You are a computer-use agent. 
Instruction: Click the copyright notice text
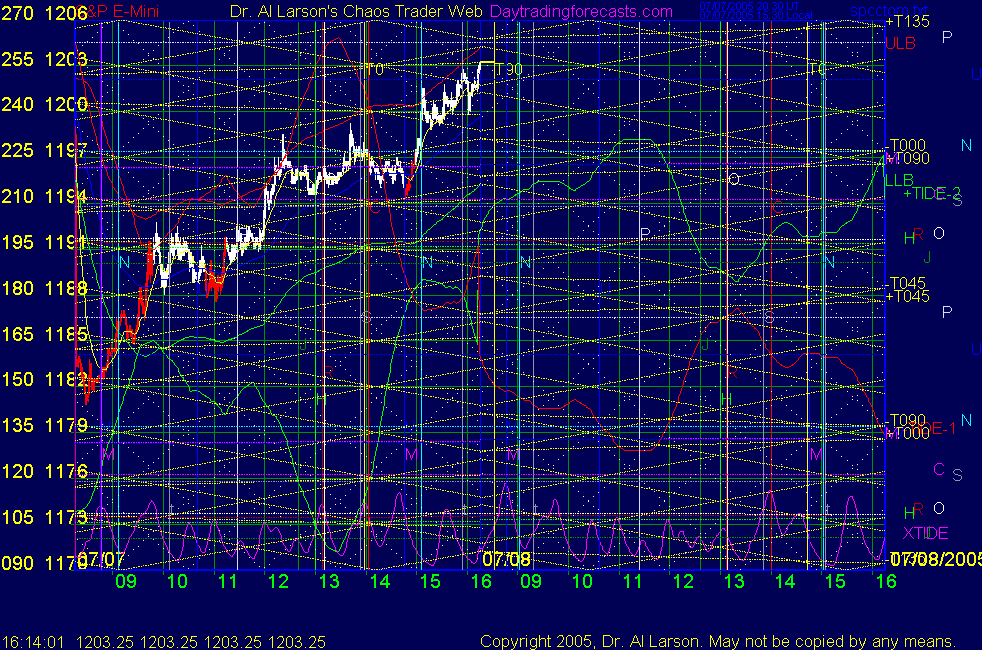coord(718,642)
